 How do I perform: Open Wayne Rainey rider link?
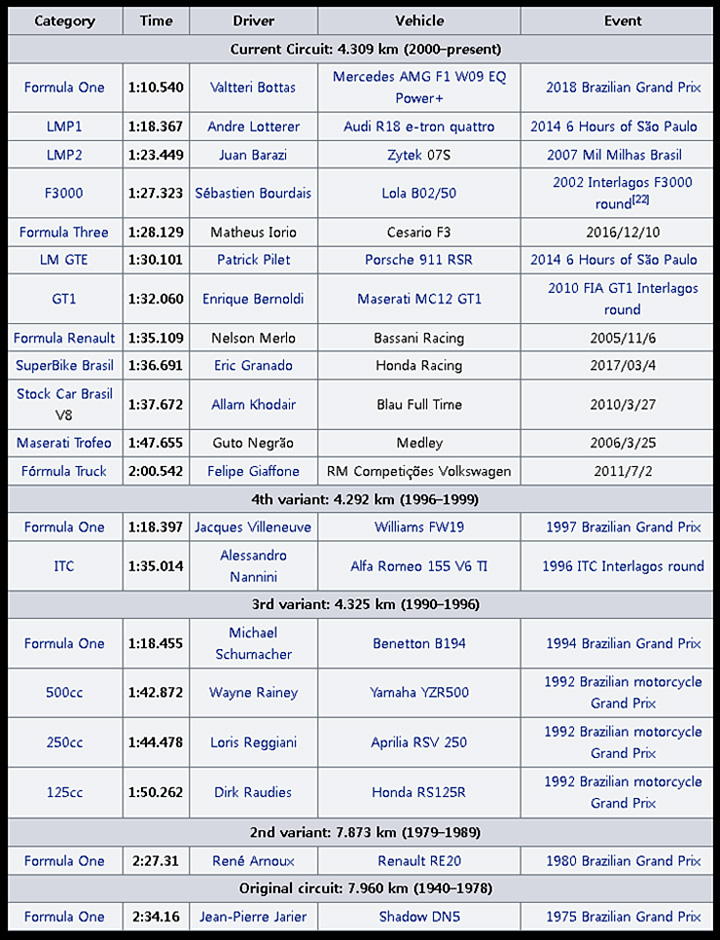(x=253, y=692)
